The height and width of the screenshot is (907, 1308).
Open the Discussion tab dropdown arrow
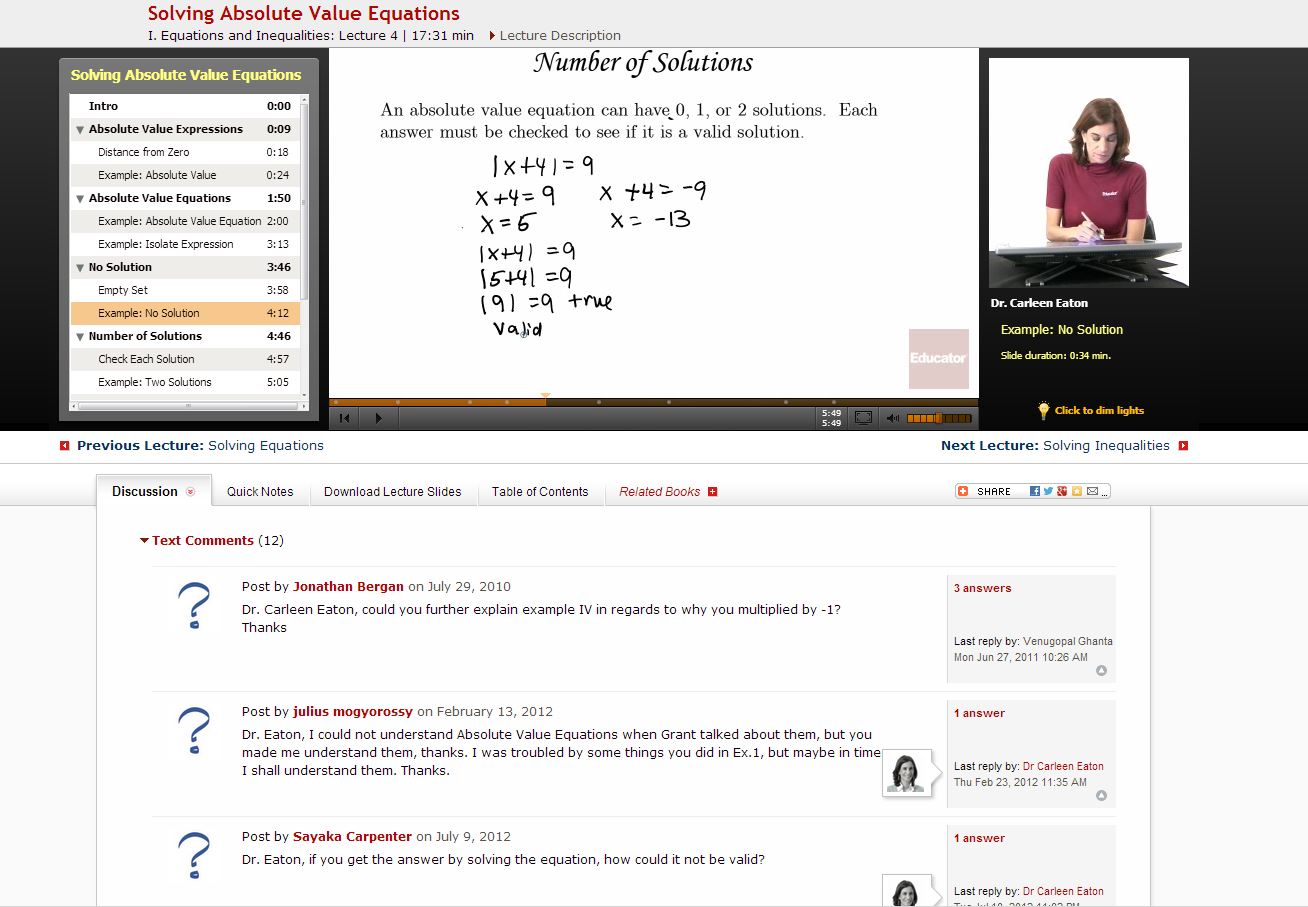pyautogui.click(x=191, y=492)
